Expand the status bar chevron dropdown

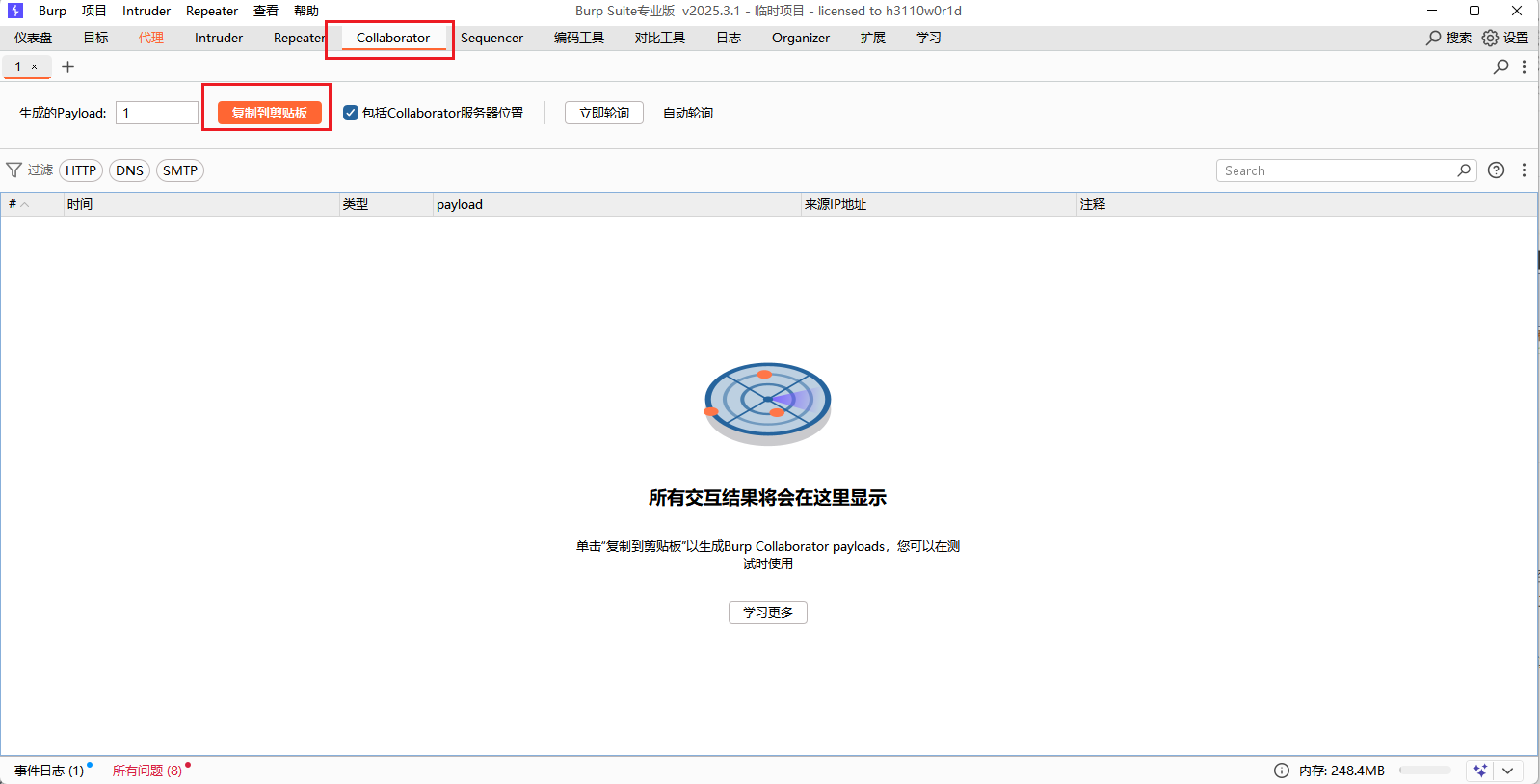click(1508, 771)
